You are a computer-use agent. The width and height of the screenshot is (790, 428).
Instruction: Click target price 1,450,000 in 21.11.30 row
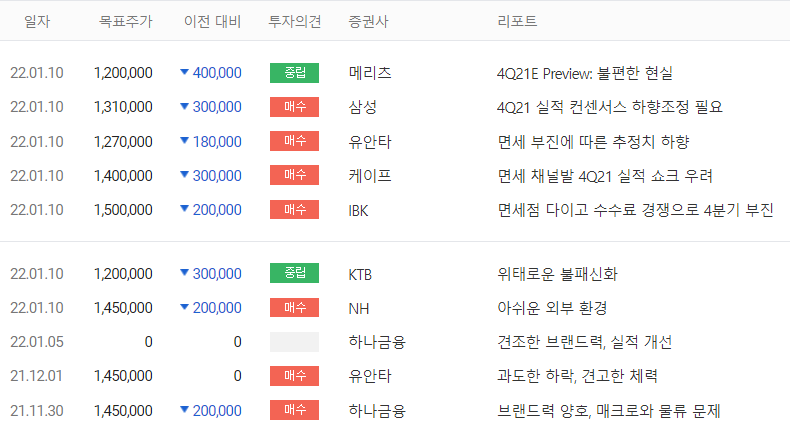[x=123, y=411]
